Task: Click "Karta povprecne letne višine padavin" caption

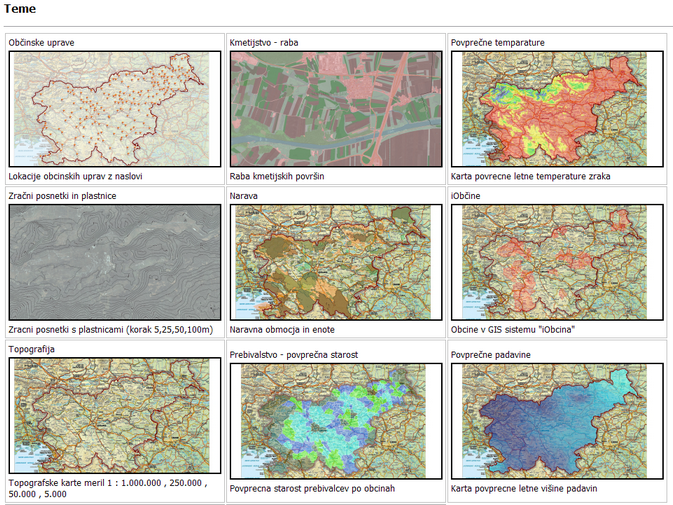Action: 524,488
